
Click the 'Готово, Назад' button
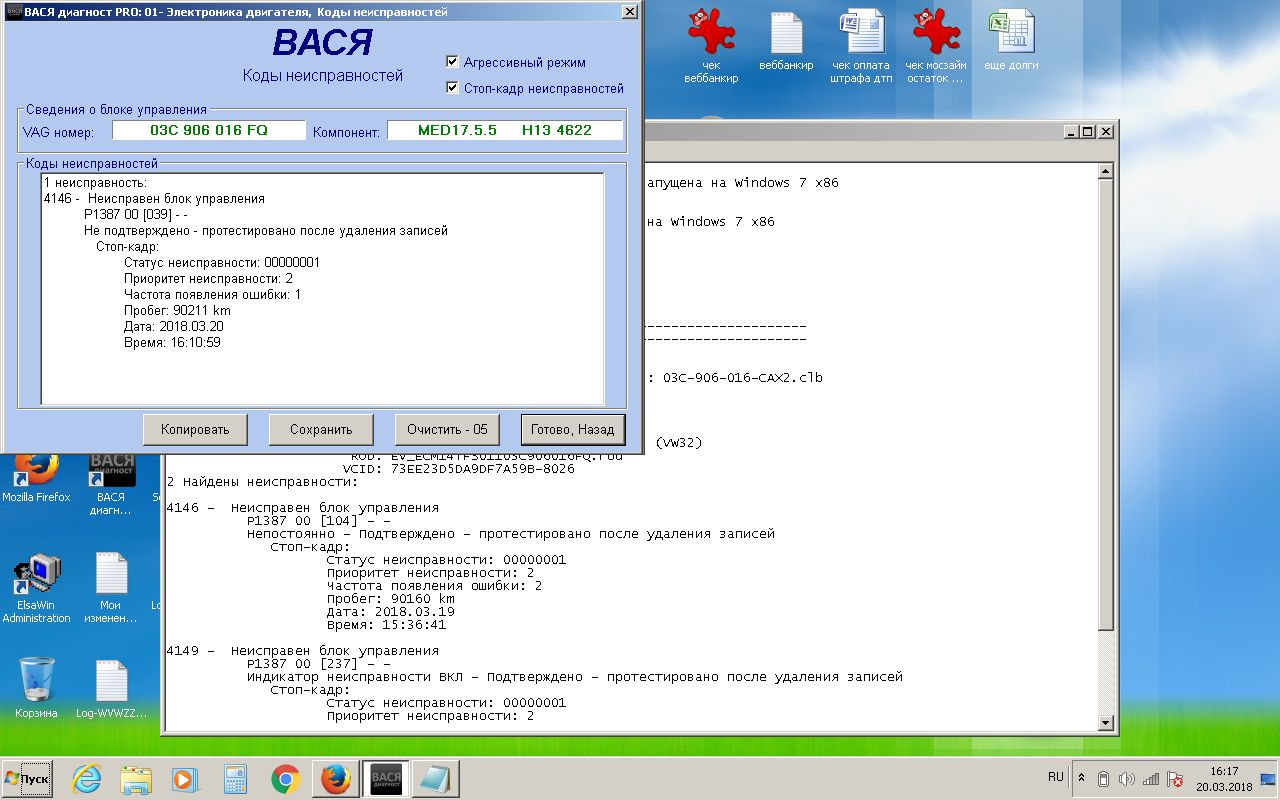click(x=573, y=430)
